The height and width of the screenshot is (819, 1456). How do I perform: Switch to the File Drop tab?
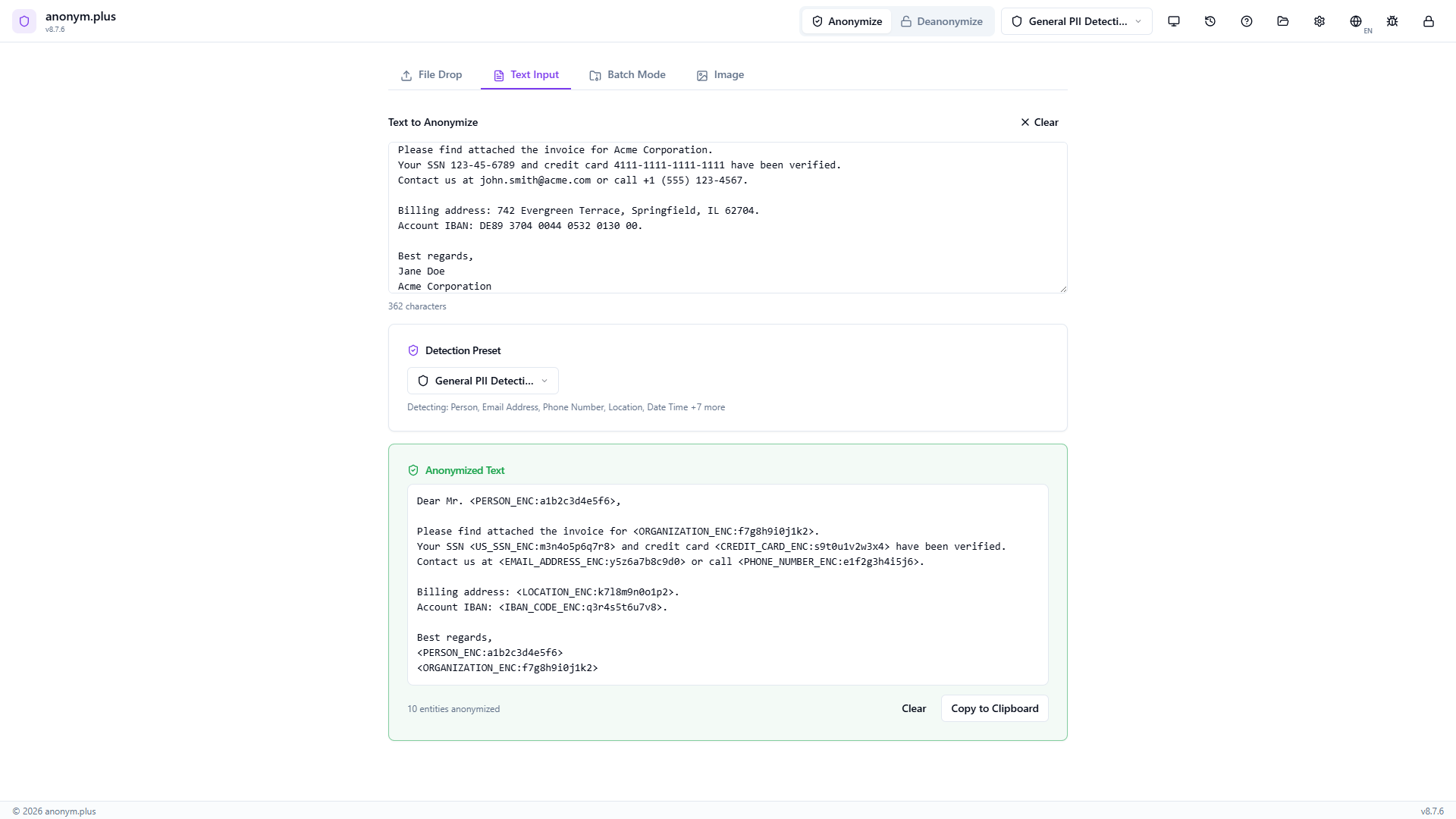coord(431,75)
